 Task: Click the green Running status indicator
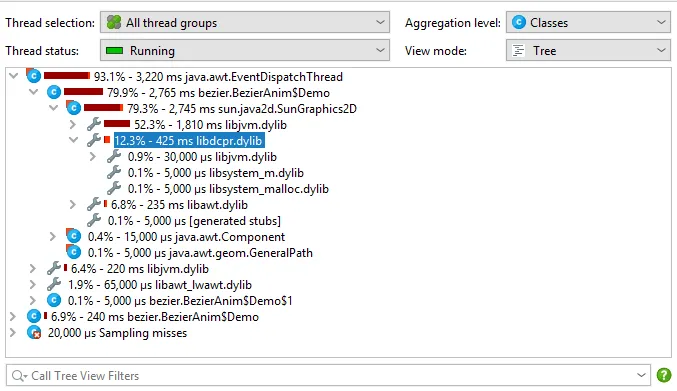[x=114, y=50]
